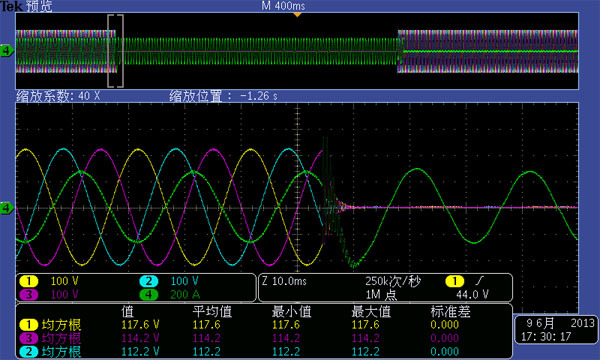This screenshot has width=600, height=360.
Task: Click the 200 A channel 4 scale value
Action: pos(184,295)
